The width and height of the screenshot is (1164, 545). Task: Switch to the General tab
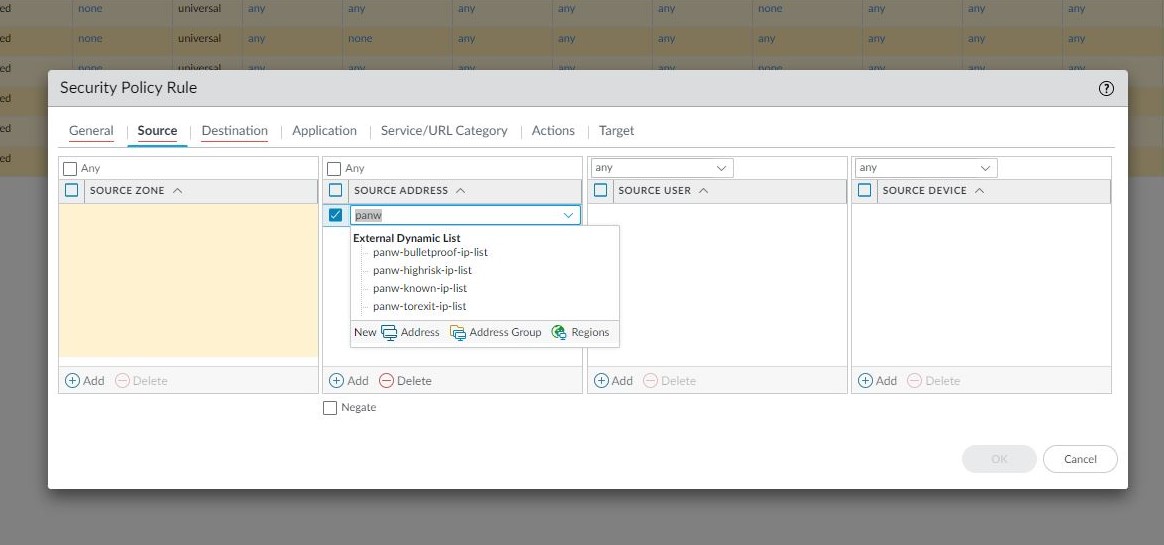click(91, 131)
